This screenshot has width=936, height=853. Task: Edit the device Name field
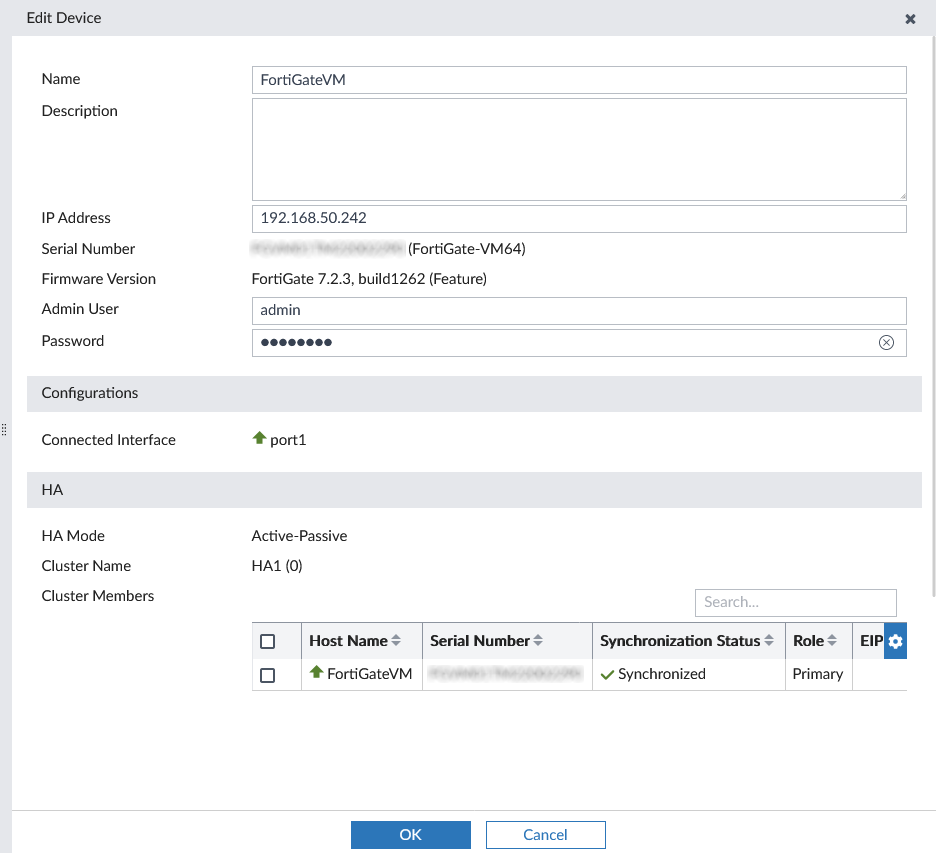coord(579,80)
